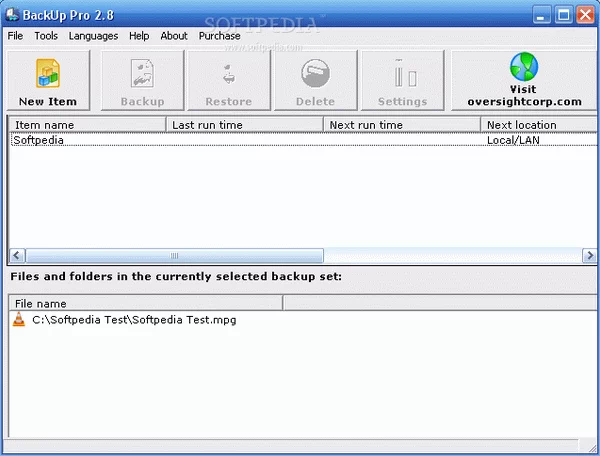Viewport: 600px width, 456px height.
Task: Click the Restore toolbar button
Action: click(229, 80)
